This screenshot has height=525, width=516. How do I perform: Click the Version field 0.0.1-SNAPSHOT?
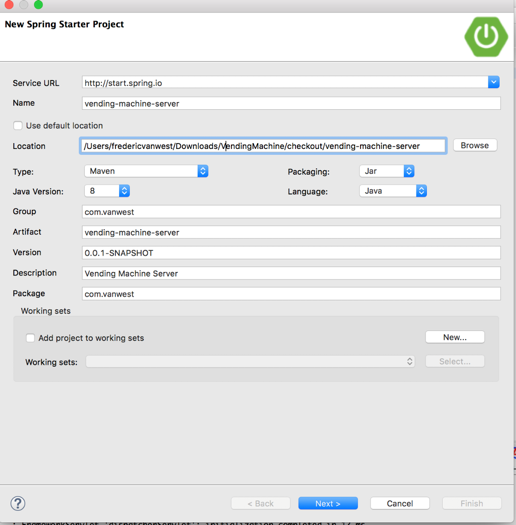[x=291, y=253]
